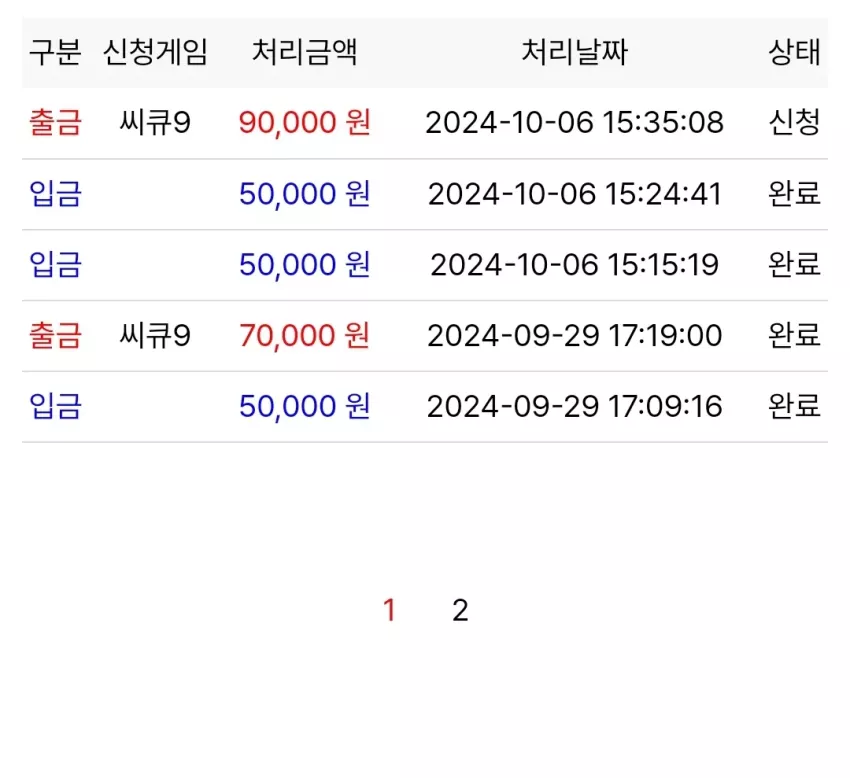Click date 2024-09-29 17:19:00

pyautogui.click(x=574, y=336)
